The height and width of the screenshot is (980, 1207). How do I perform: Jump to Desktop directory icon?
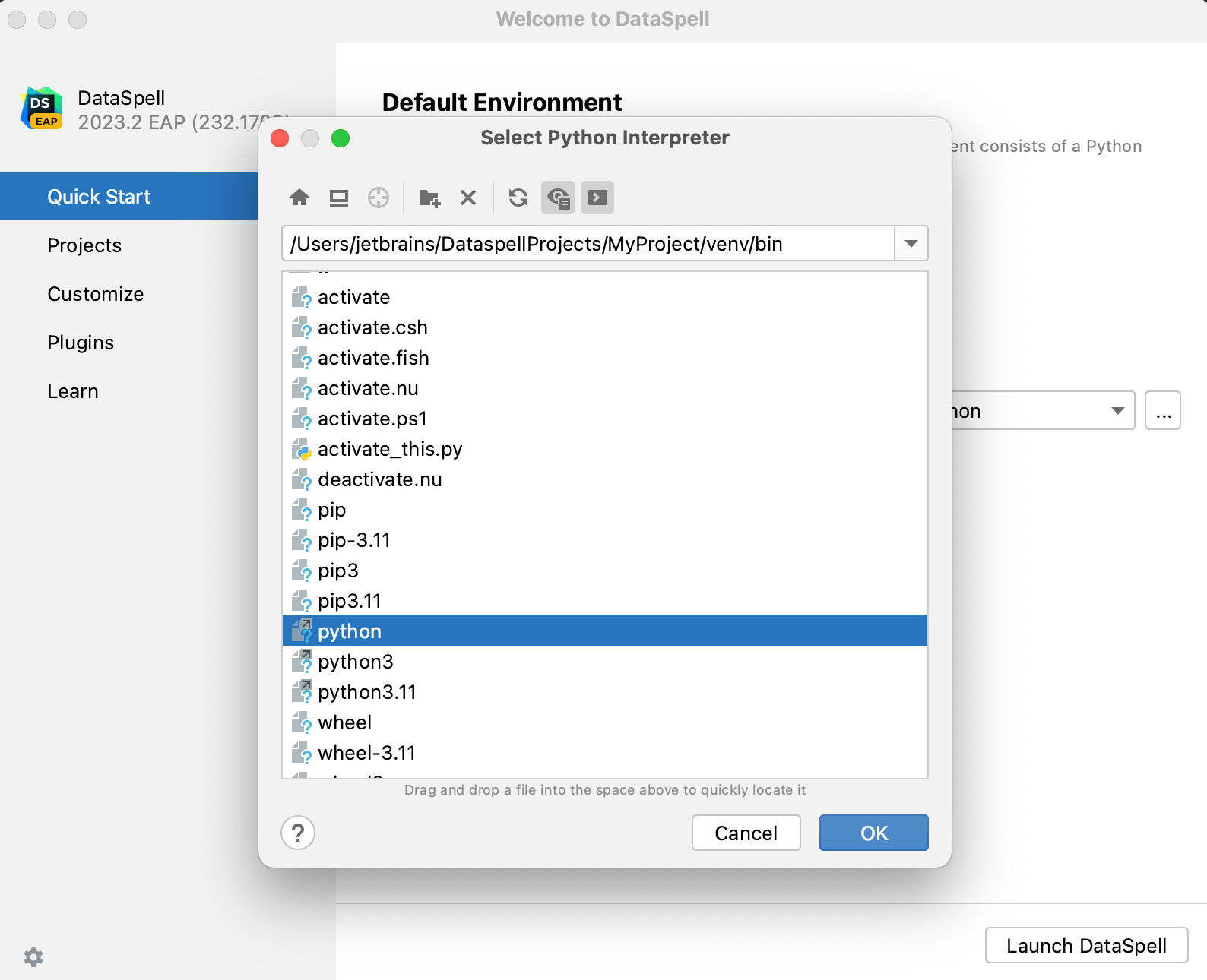(x=339, y=198)
